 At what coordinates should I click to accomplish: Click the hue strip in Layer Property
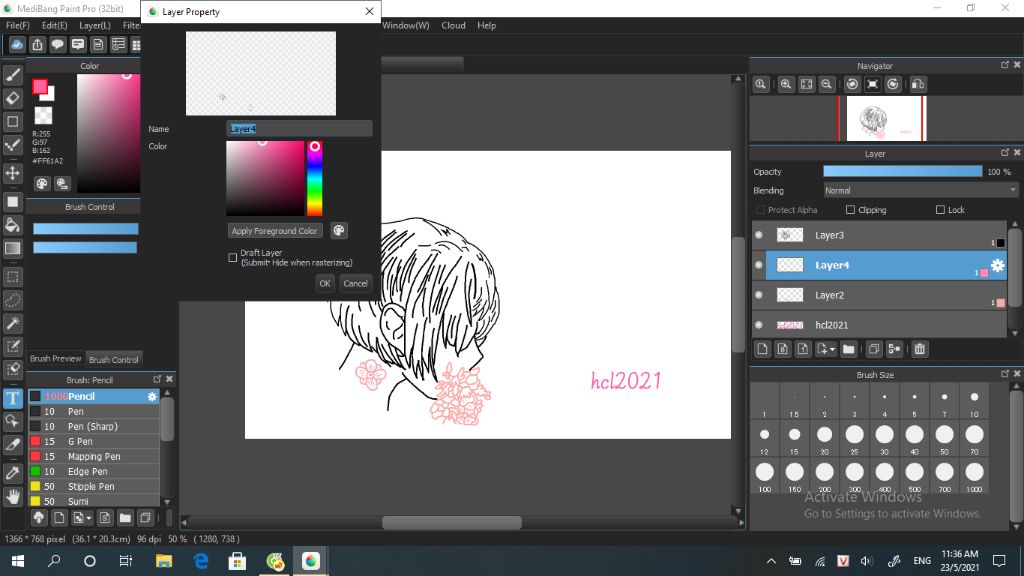click(315, 178)
